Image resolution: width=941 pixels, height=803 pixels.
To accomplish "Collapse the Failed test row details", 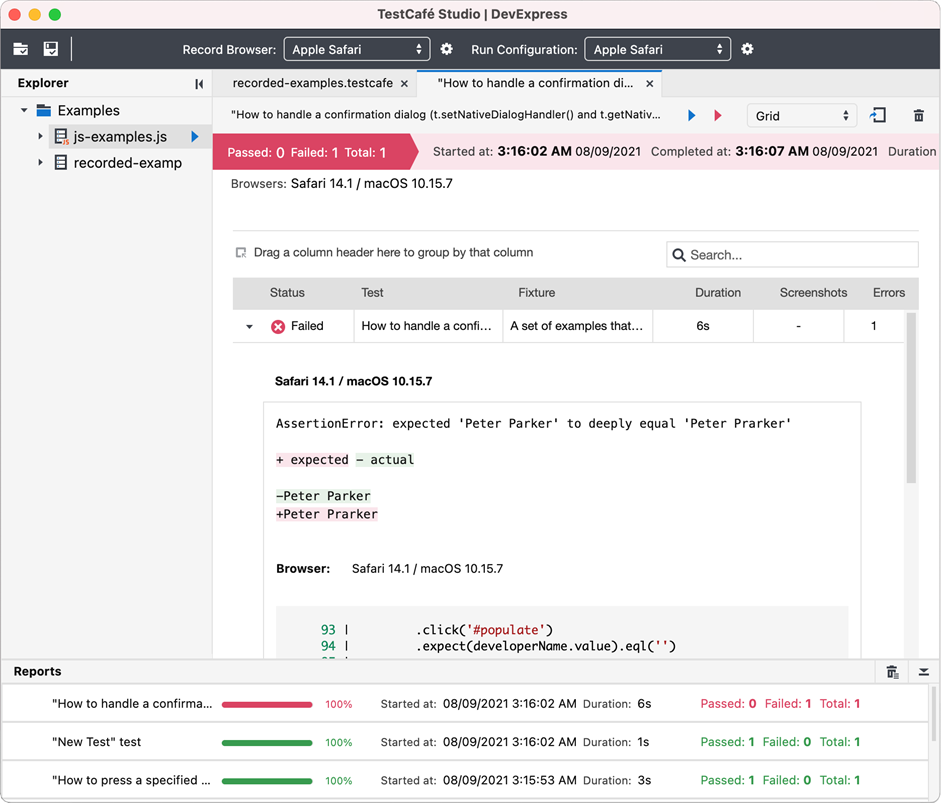I will [x=250, y=326].
